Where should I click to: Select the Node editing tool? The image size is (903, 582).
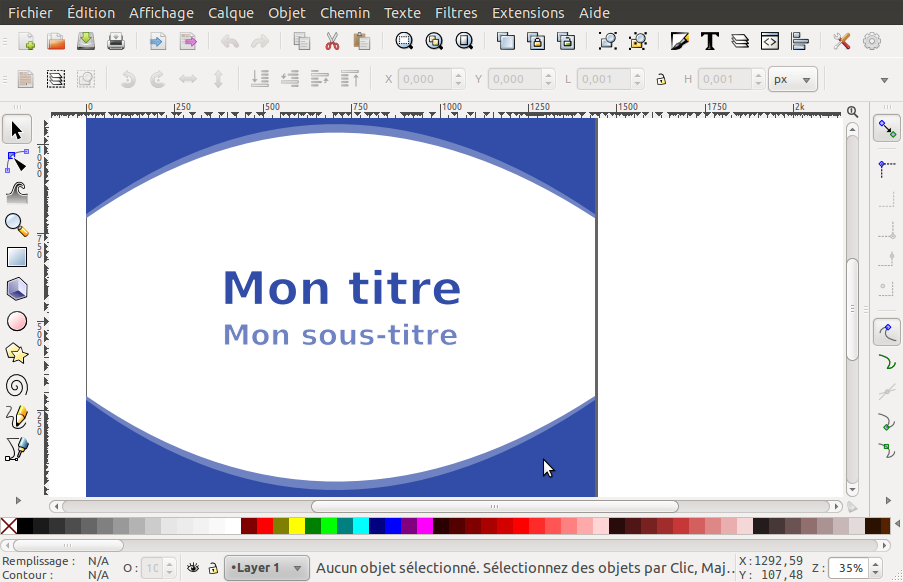(15, 160)
